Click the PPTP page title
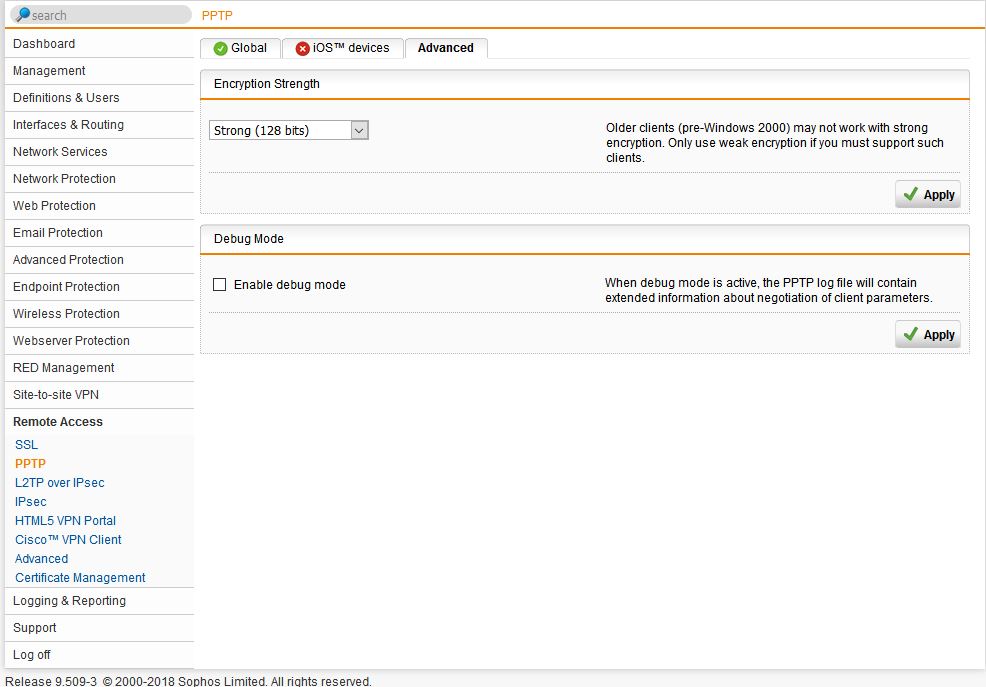986x687 pixels. 217,16
